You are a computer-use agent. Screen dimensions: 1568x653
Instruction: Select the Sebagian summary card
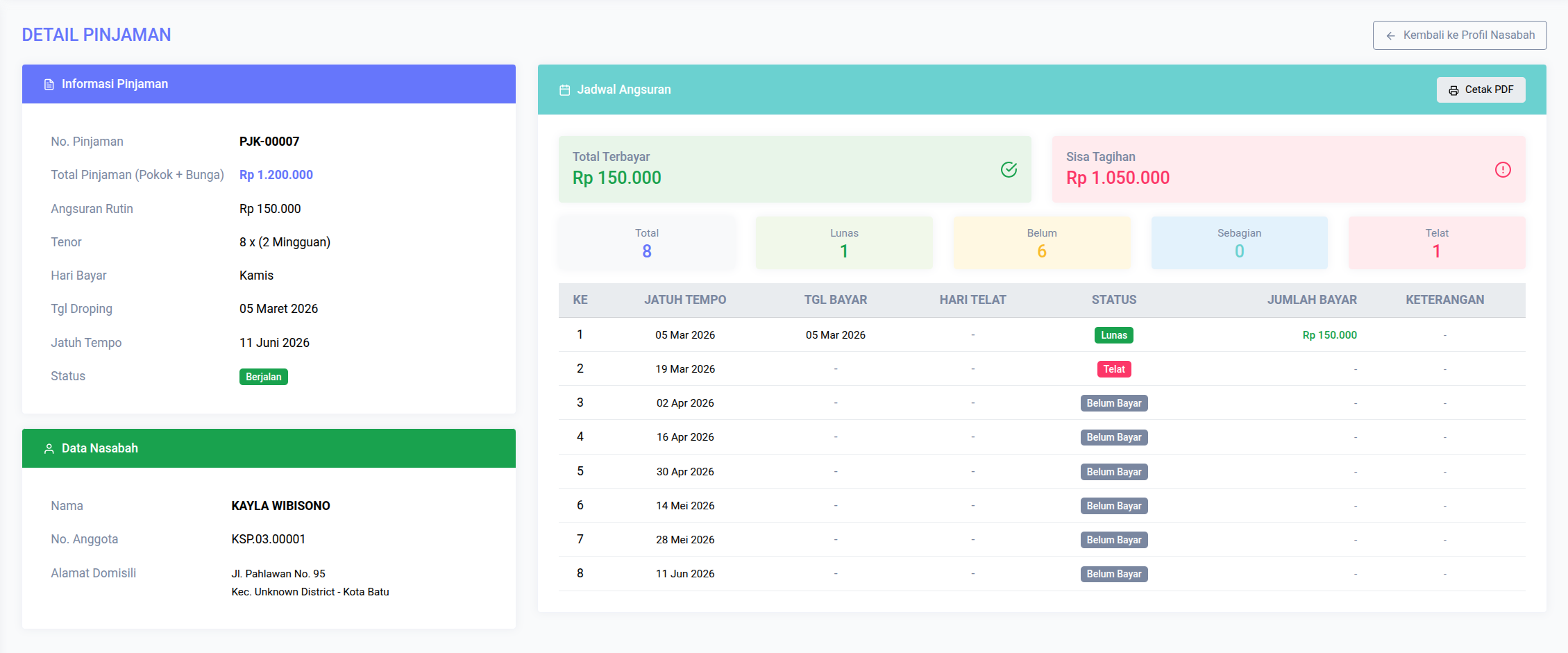coord(1239,243)
